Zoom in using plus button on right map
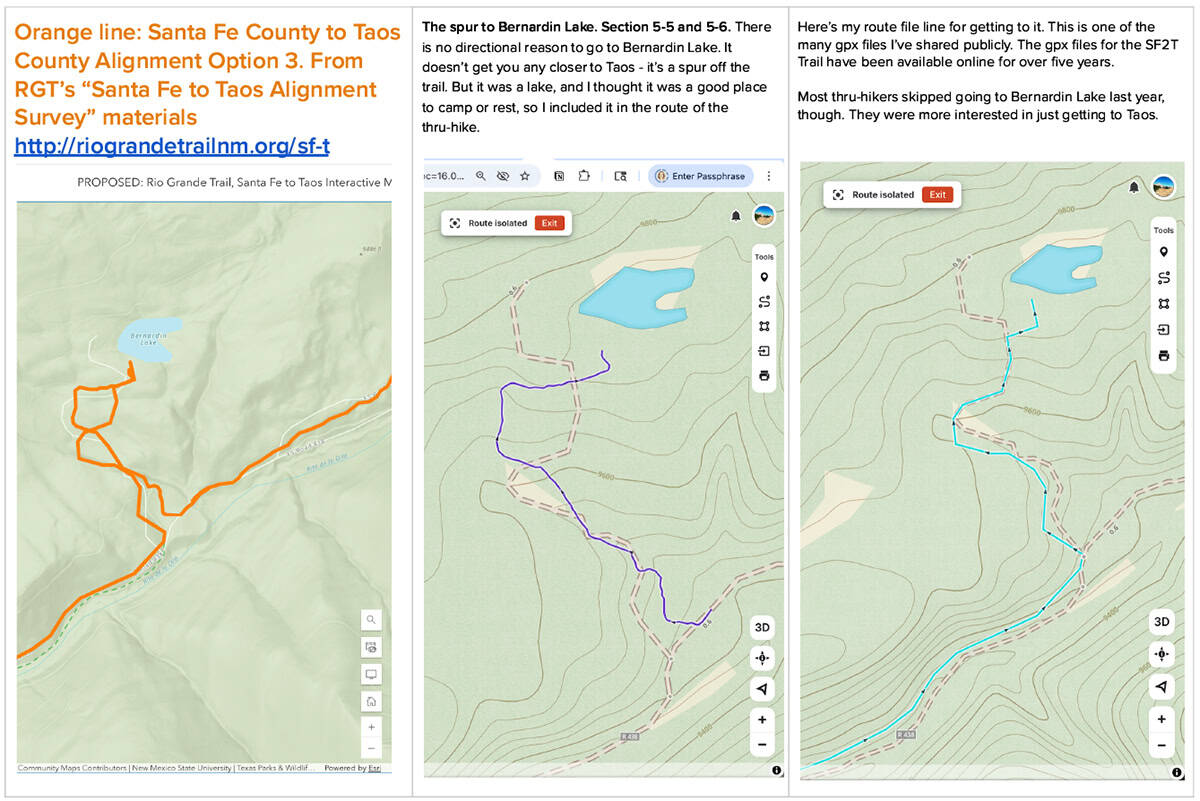1200x801 pixels. (x=1161, y=719)
